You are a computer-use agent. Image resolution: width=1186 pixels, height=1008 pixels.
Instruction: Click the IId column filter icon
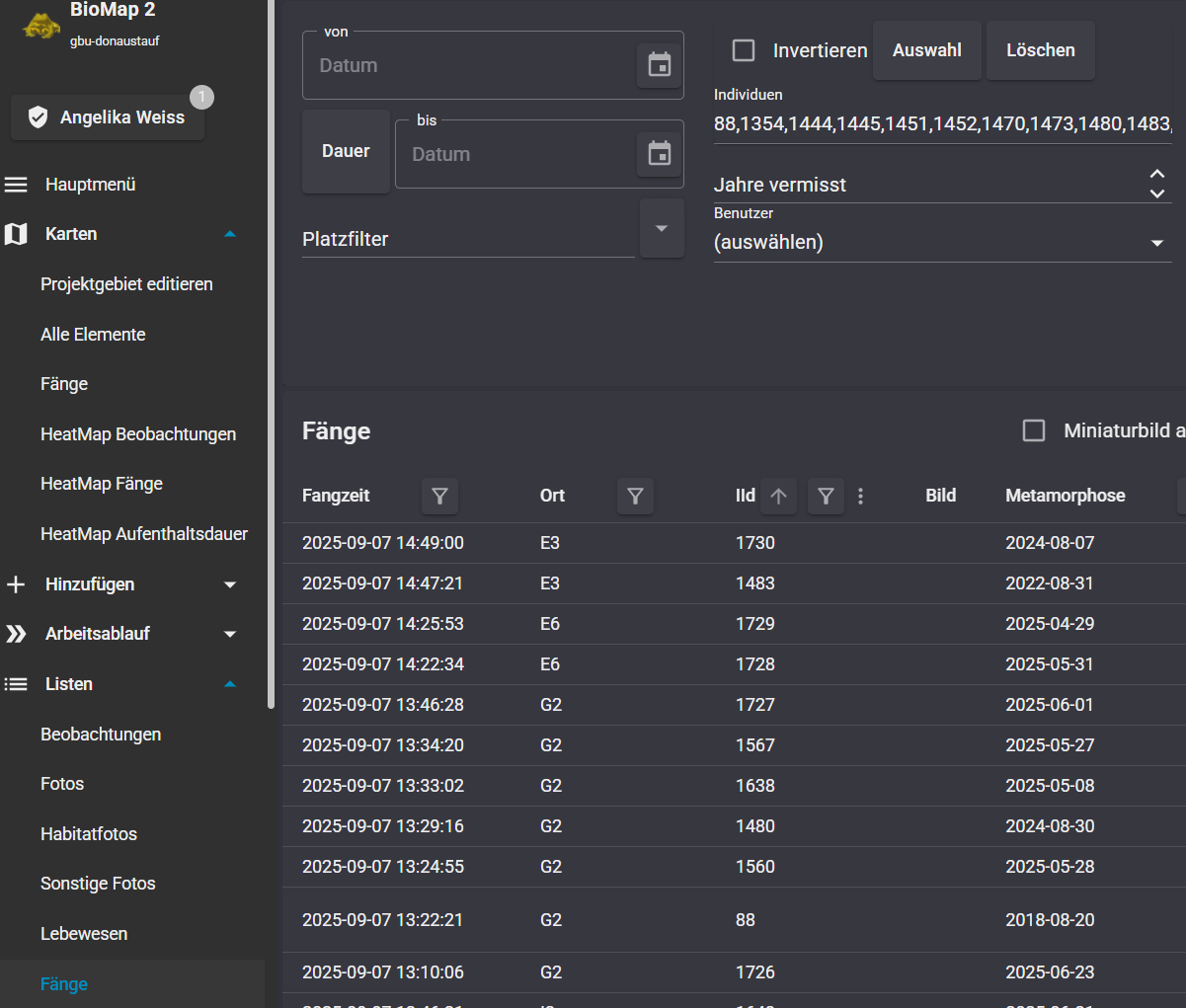coord(826,496)
